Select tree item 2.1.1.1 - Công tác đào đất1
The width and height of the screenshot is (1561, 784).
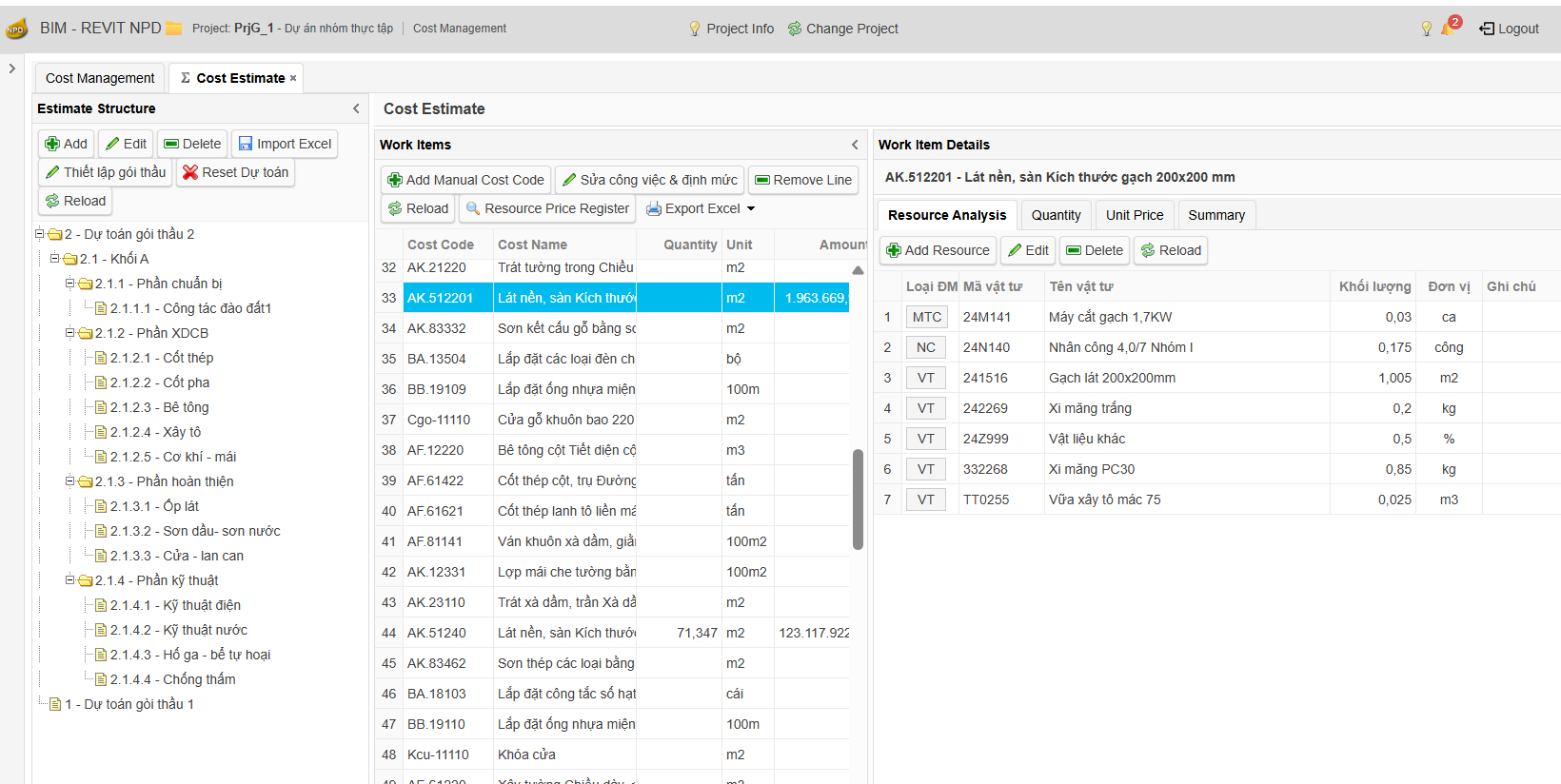190,308
